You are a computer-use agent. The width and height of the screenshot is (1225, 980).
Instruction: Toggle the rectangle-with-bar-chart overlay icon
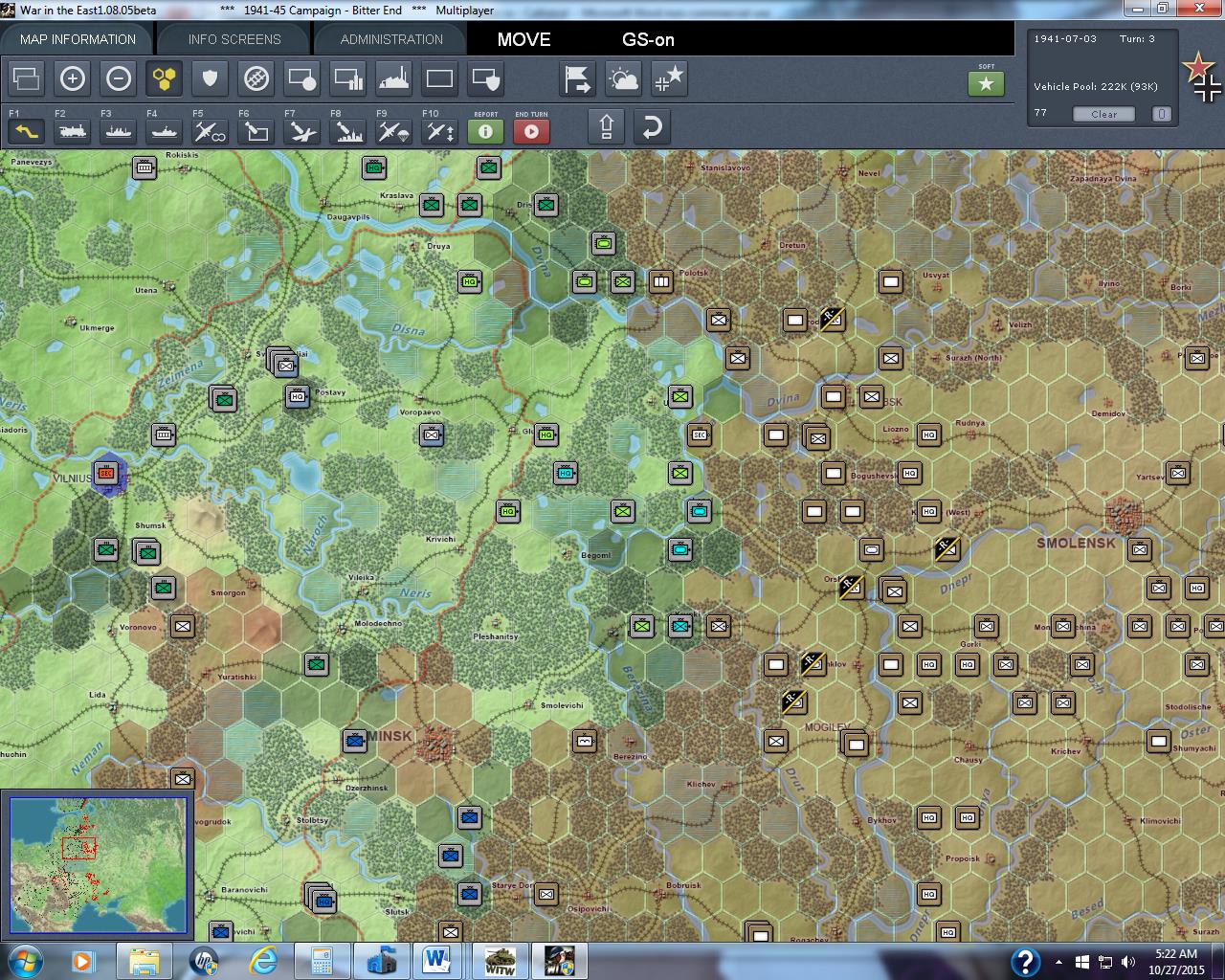coord(348,78)
